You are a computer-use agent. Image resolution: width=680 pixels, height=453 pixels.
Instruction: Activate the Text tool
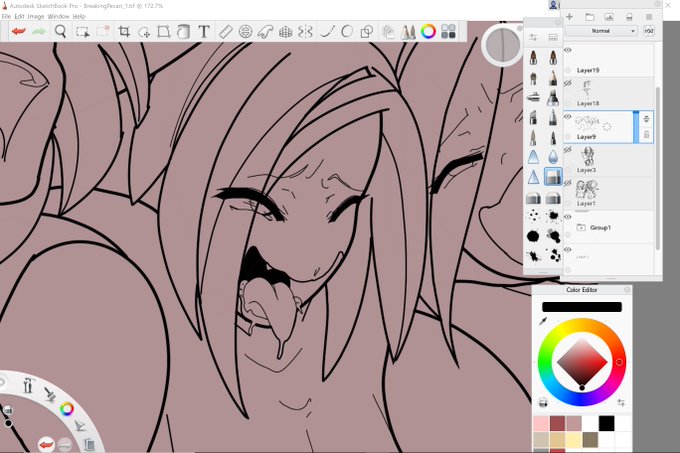coord(204,31)
